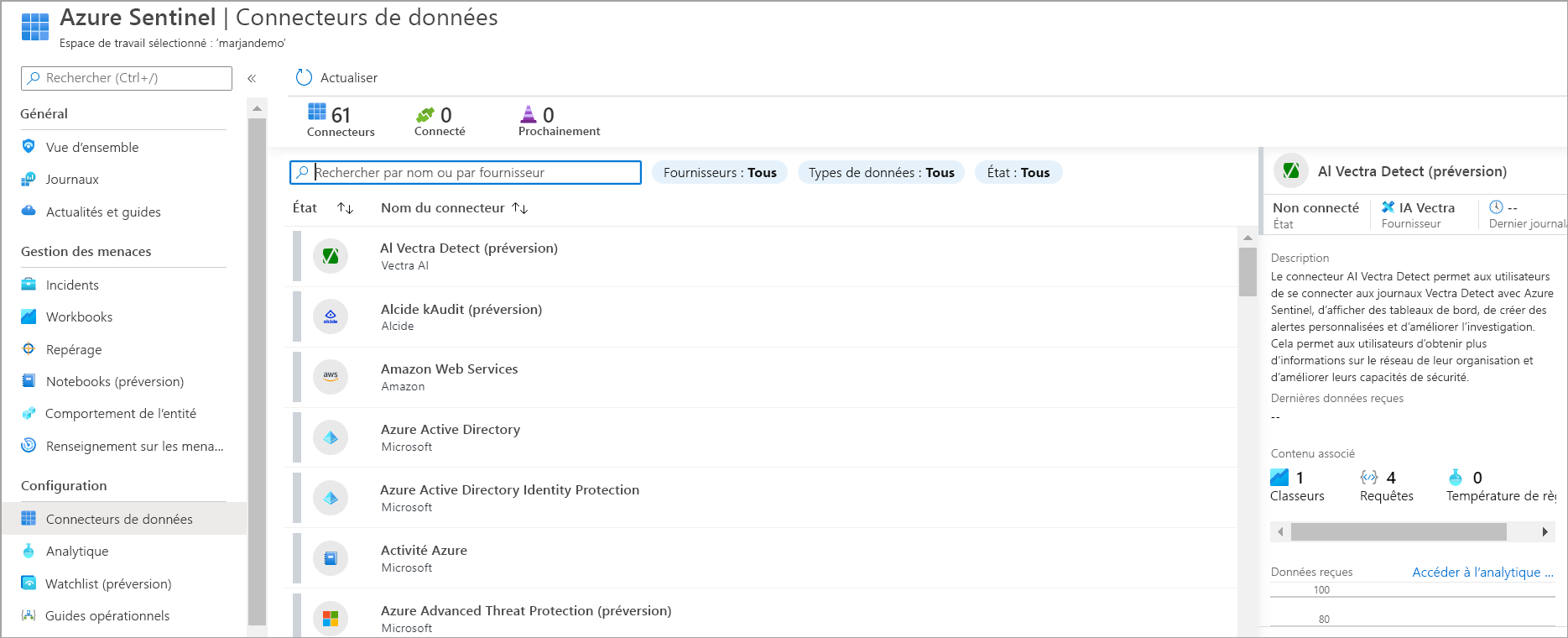Click the 61 Connecteurs tile icon
This screenshot has width=1568, height=638.
tap(317, 112)
